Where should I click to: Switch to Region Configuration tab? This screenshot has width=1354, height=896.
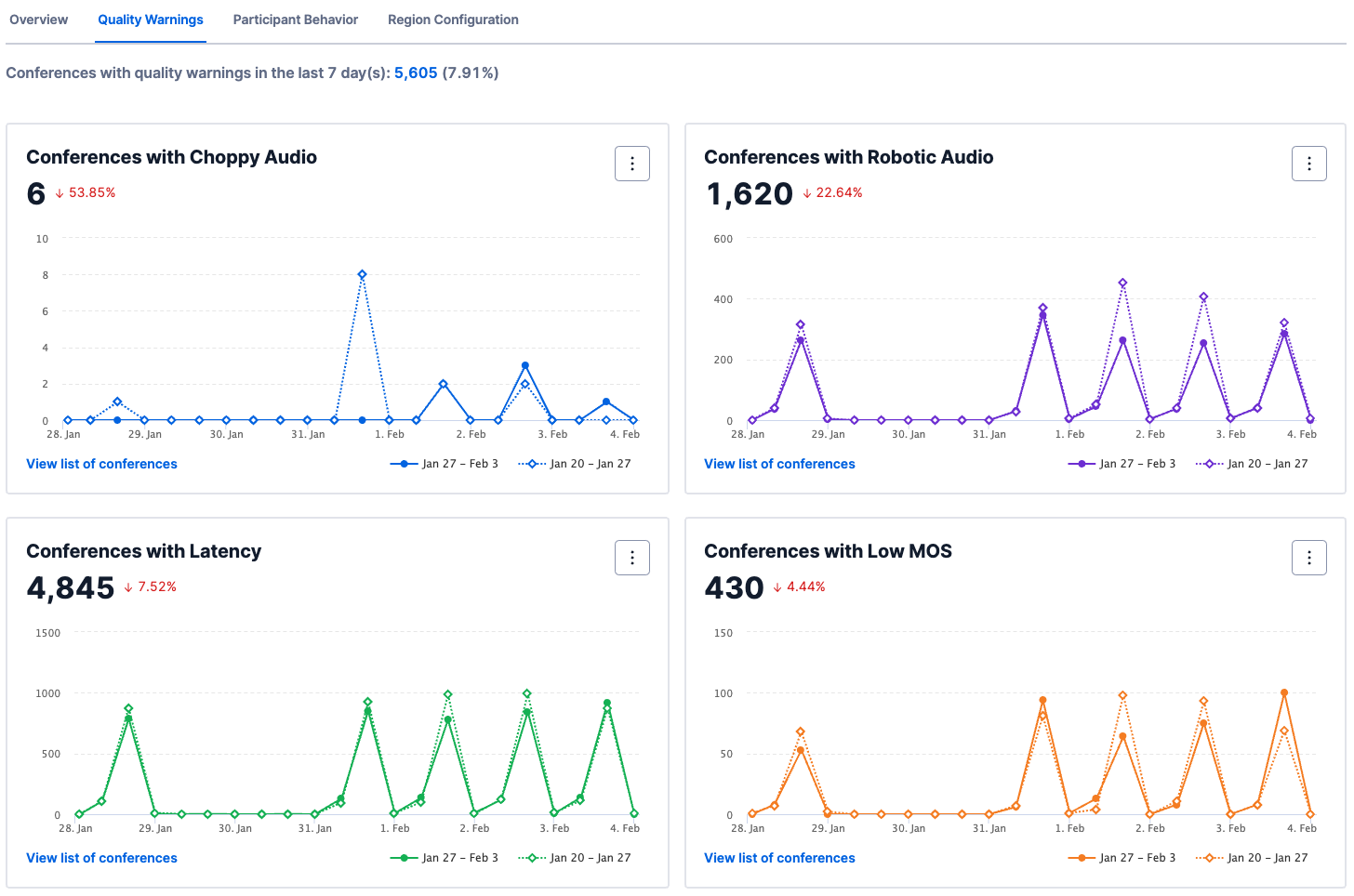453,19
